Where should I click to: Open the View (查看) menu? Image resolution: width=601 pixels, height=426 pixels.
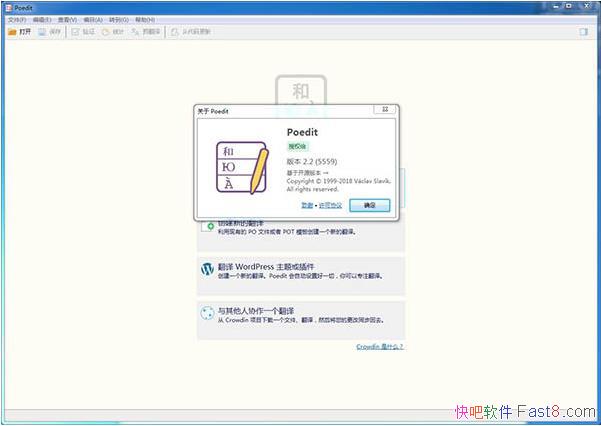pos(67,19)
